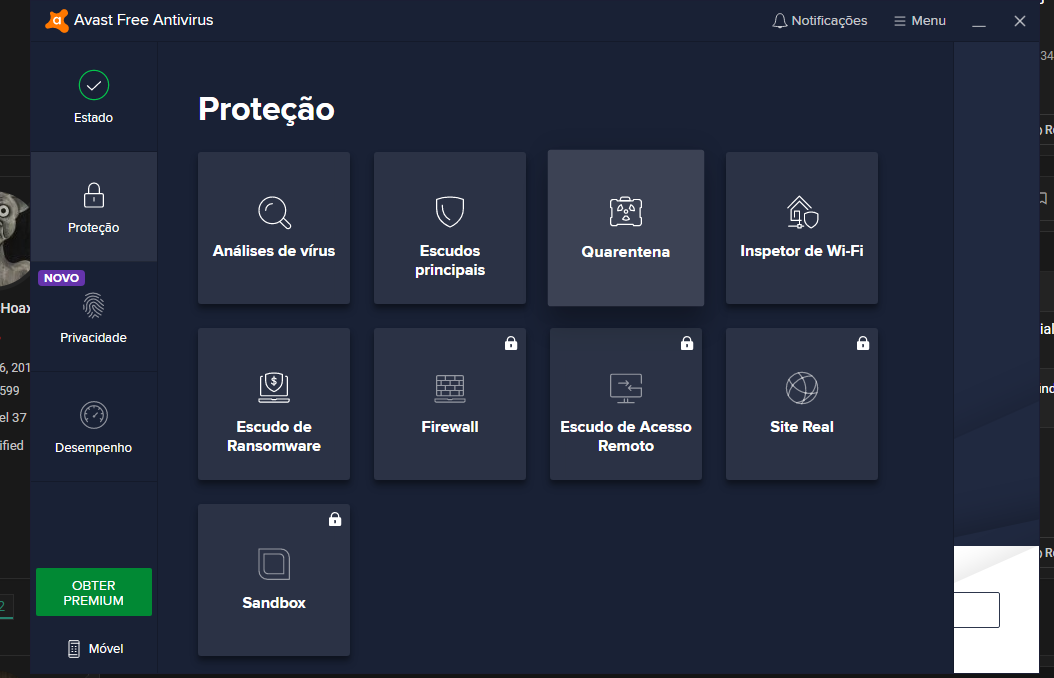
Task: Open Inspetor de Wi-Fi house icon
Action: 802,212
